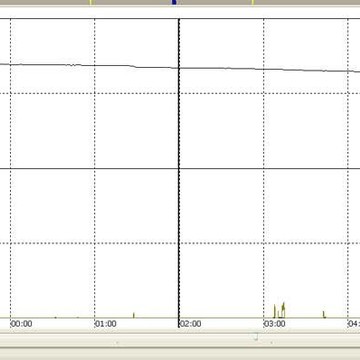The width and height of the screenshot is (360, 360).
Task: Click the solid horizontal midline at the 01:00 gridline
Action: (x=95, y=169)
